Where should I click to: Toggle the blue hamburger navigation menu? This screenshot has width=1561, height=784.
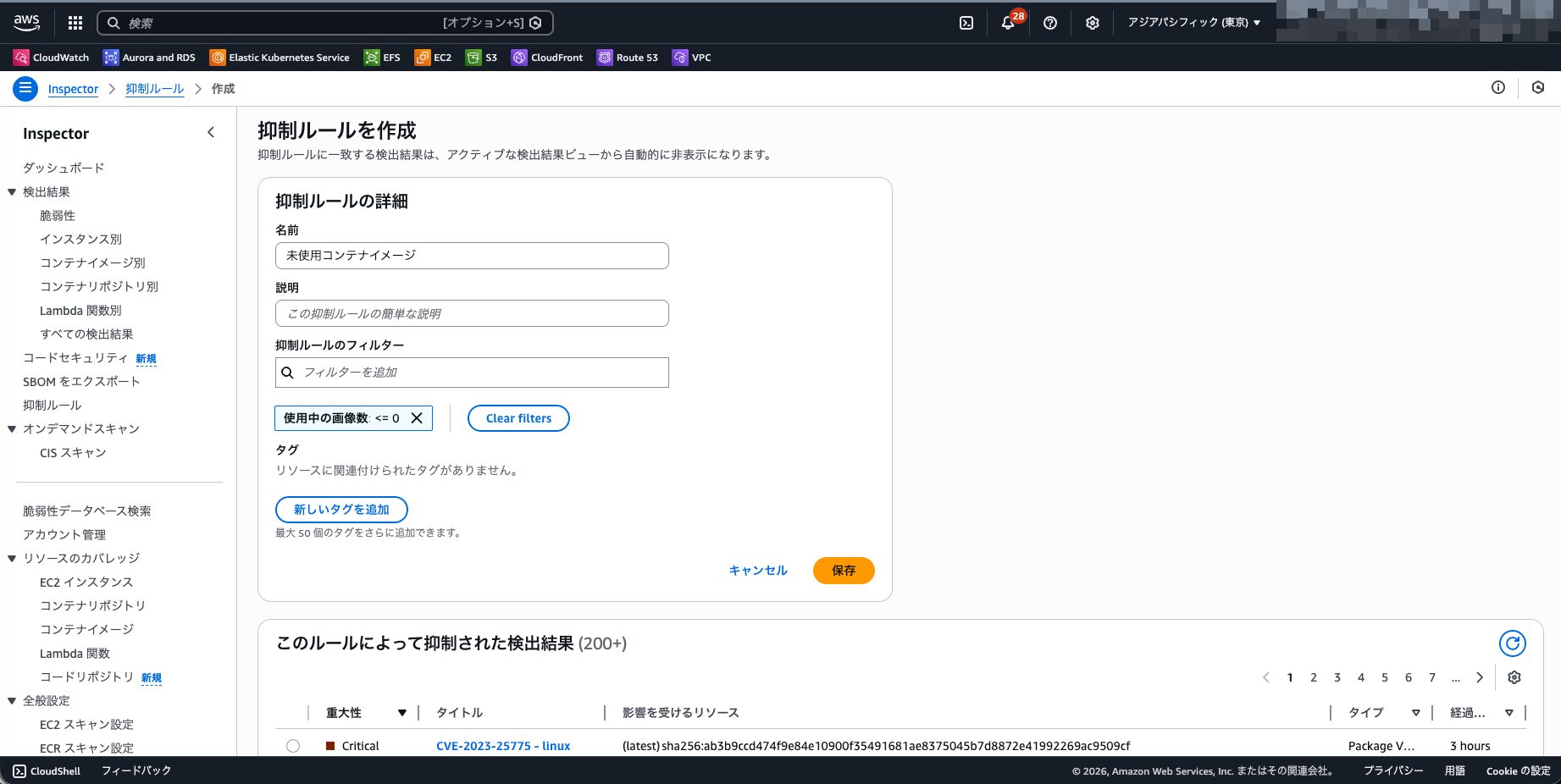pyautogui.click(x=25, y=88)
